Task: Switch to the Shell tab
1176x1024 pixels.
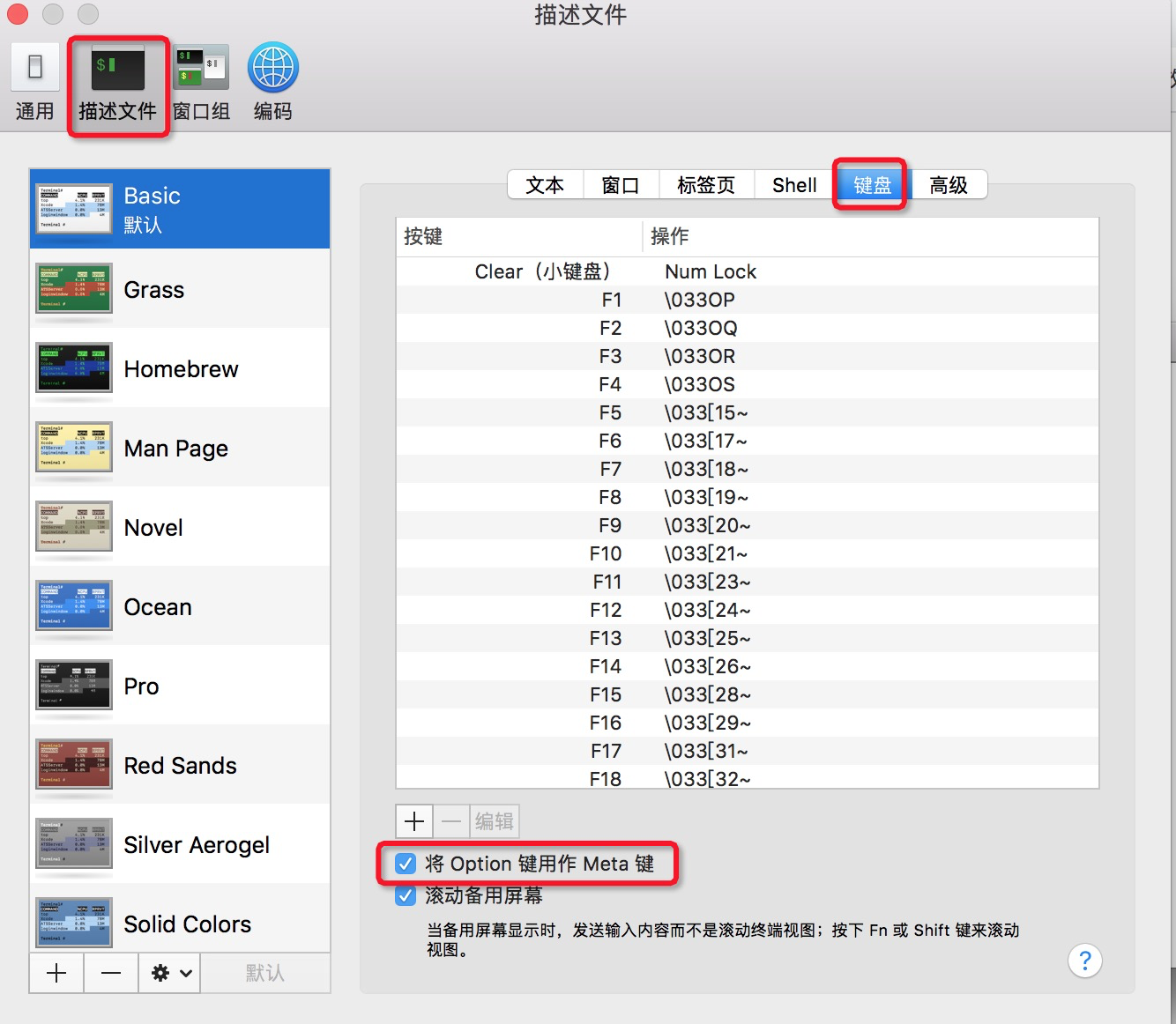Action: (793, 185)
